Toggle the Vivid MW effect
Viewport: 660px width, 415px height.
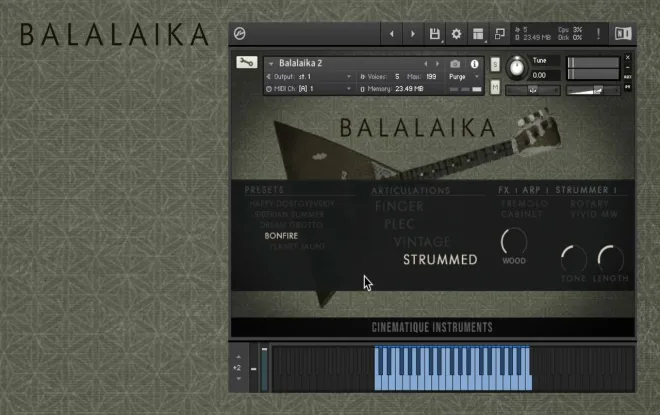(594, 214)
